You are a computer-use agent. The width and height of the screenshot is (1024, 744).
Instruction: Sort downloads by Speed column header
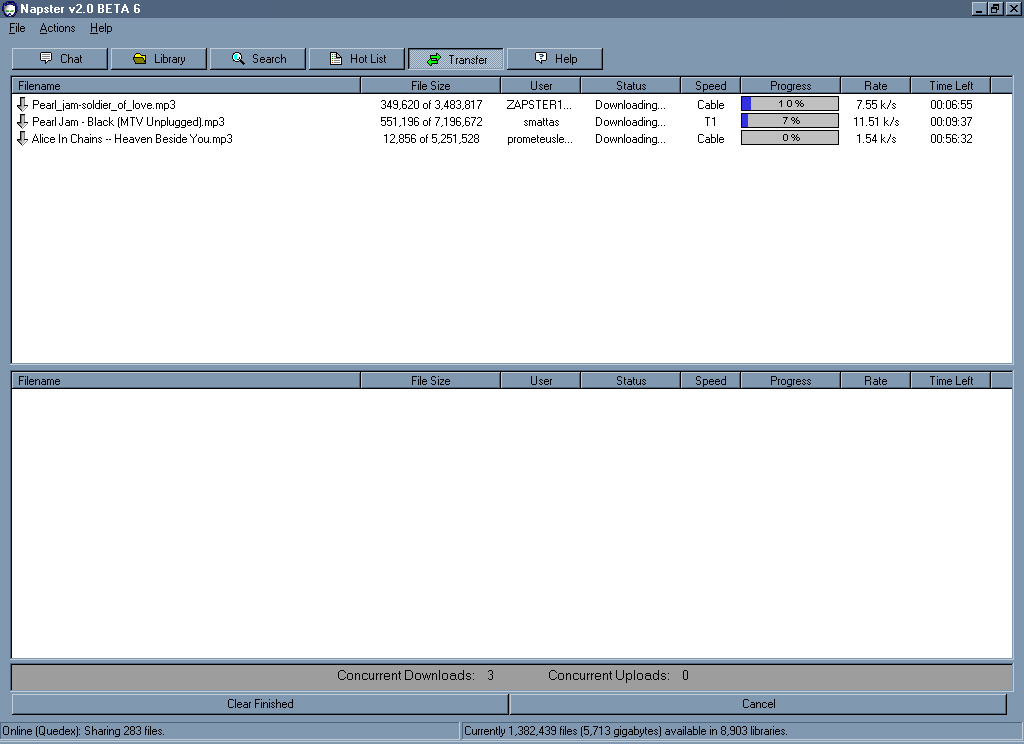(711, 86)
